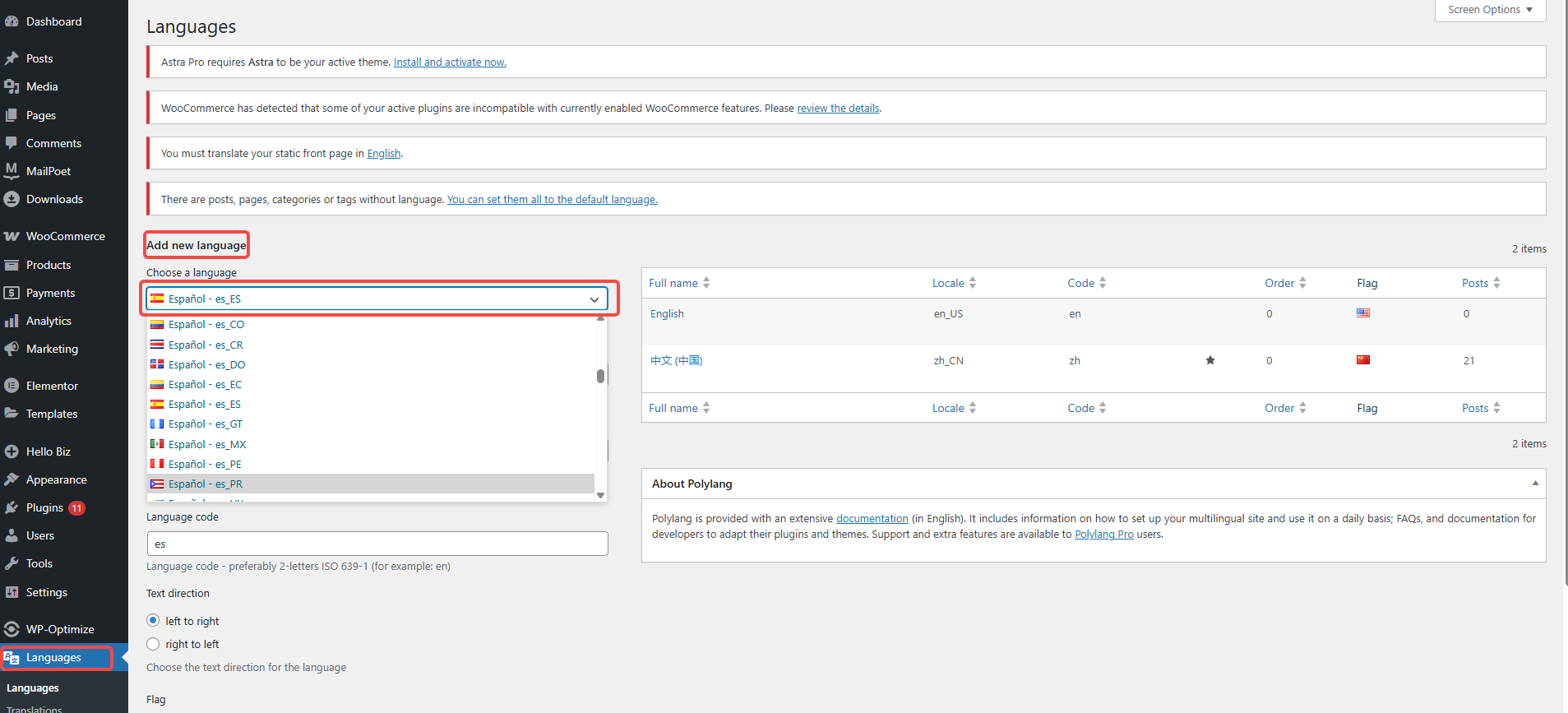Click the review the details link

[x=838, y=109]
